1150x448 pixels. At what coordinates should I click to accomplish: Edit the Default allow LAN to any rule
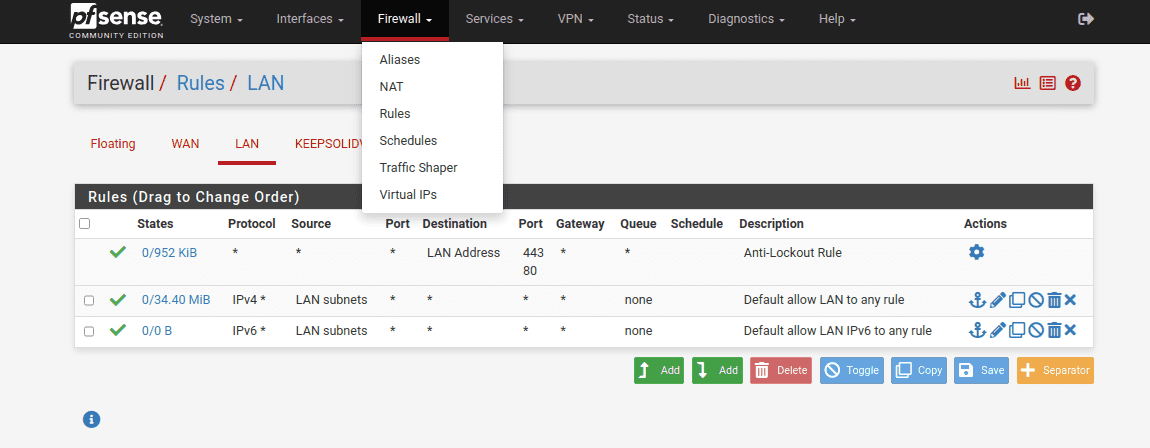click(x=997, y=300)
